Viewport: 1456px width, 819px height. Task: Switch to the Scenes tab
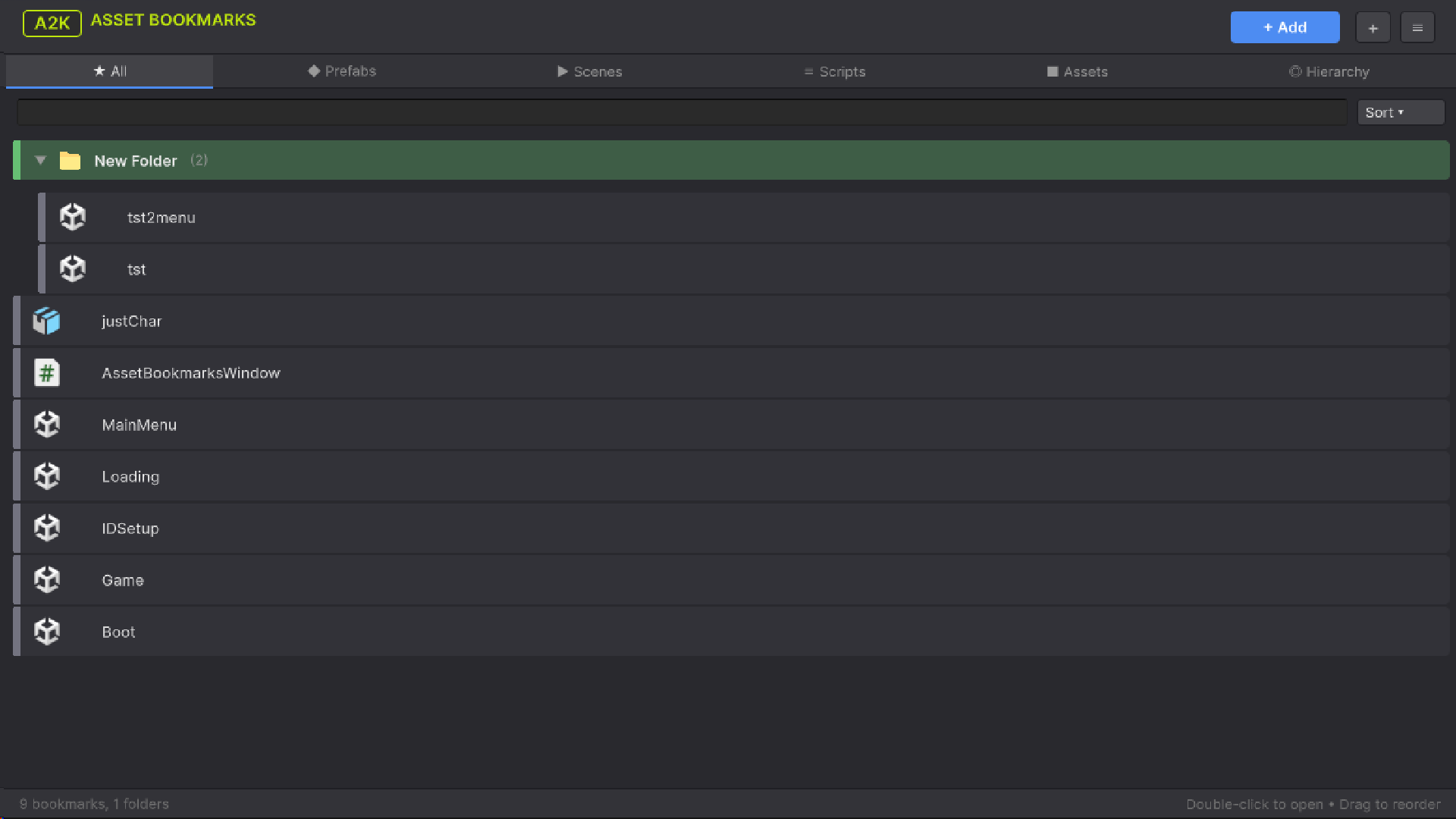[590, 72]
